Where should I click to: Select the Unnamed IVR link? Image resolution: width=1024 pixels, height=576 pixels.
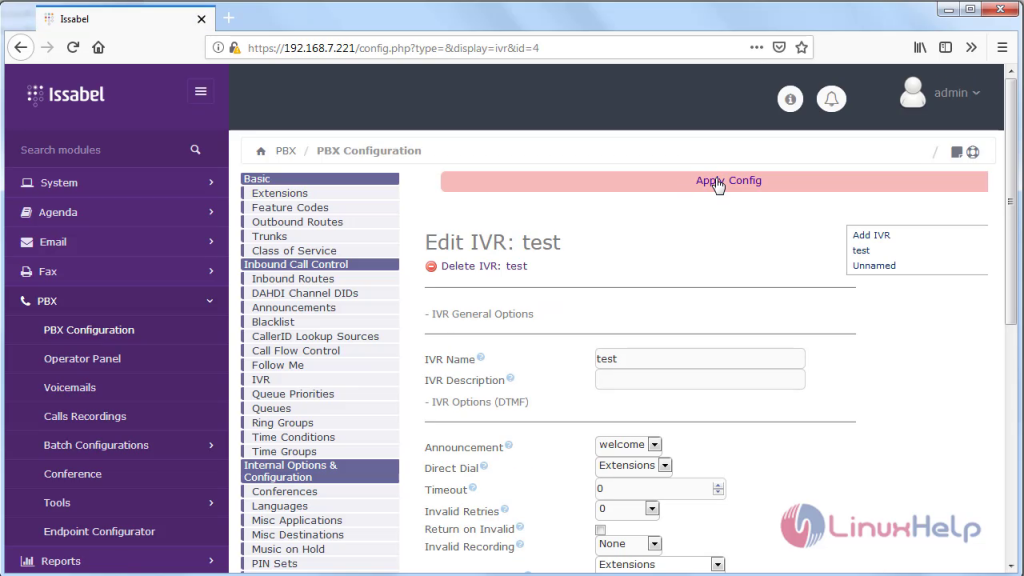coord(874,266)
